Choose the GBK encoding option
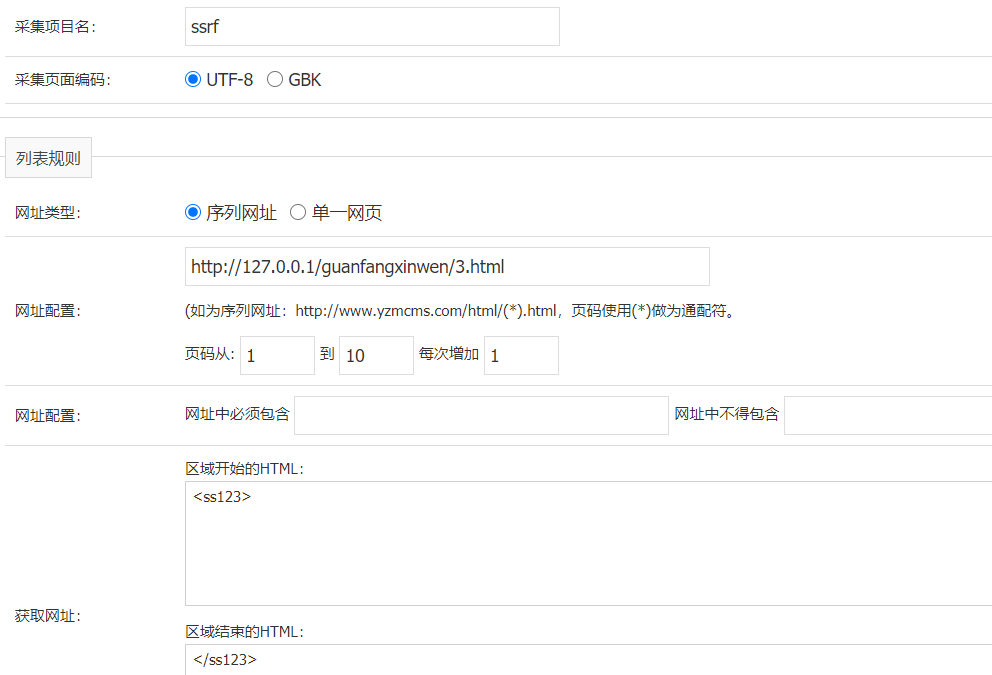This screenshot has height=675, width=992. pyautogui.click(x=275, y=80)
